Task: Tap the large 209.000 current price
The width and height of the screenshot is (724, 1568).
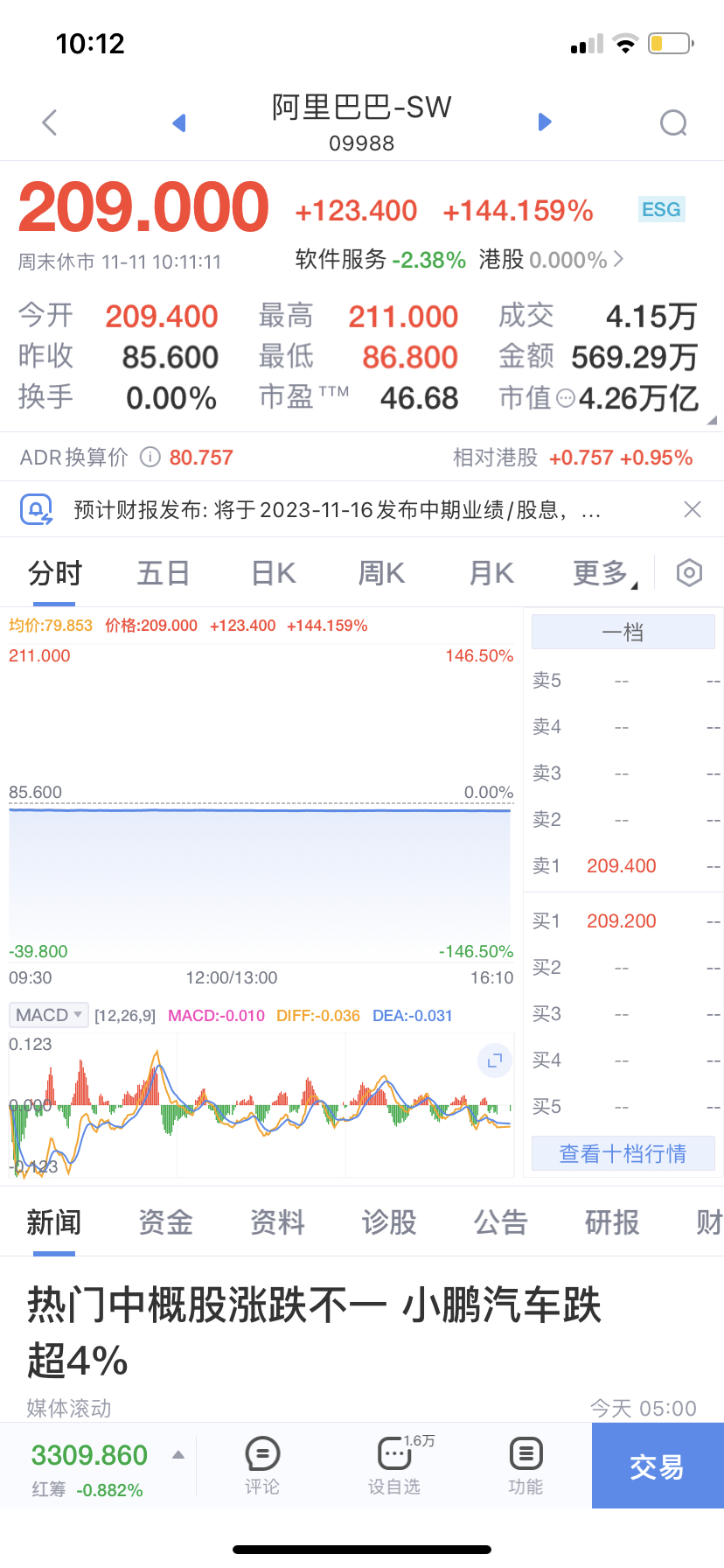Action: (x=143, y=207)
